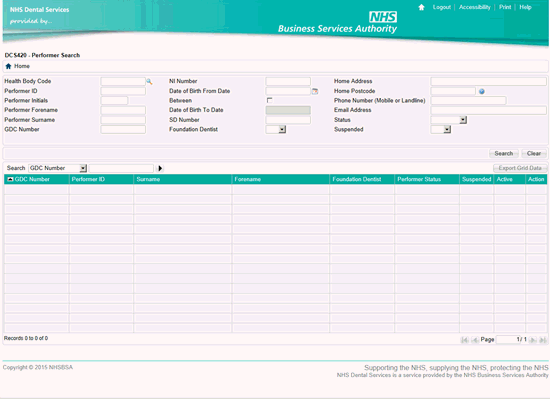Click the Date of Birth To Date field
The width and height of the screenshot is (550, 399).
(x=288, y=110)
